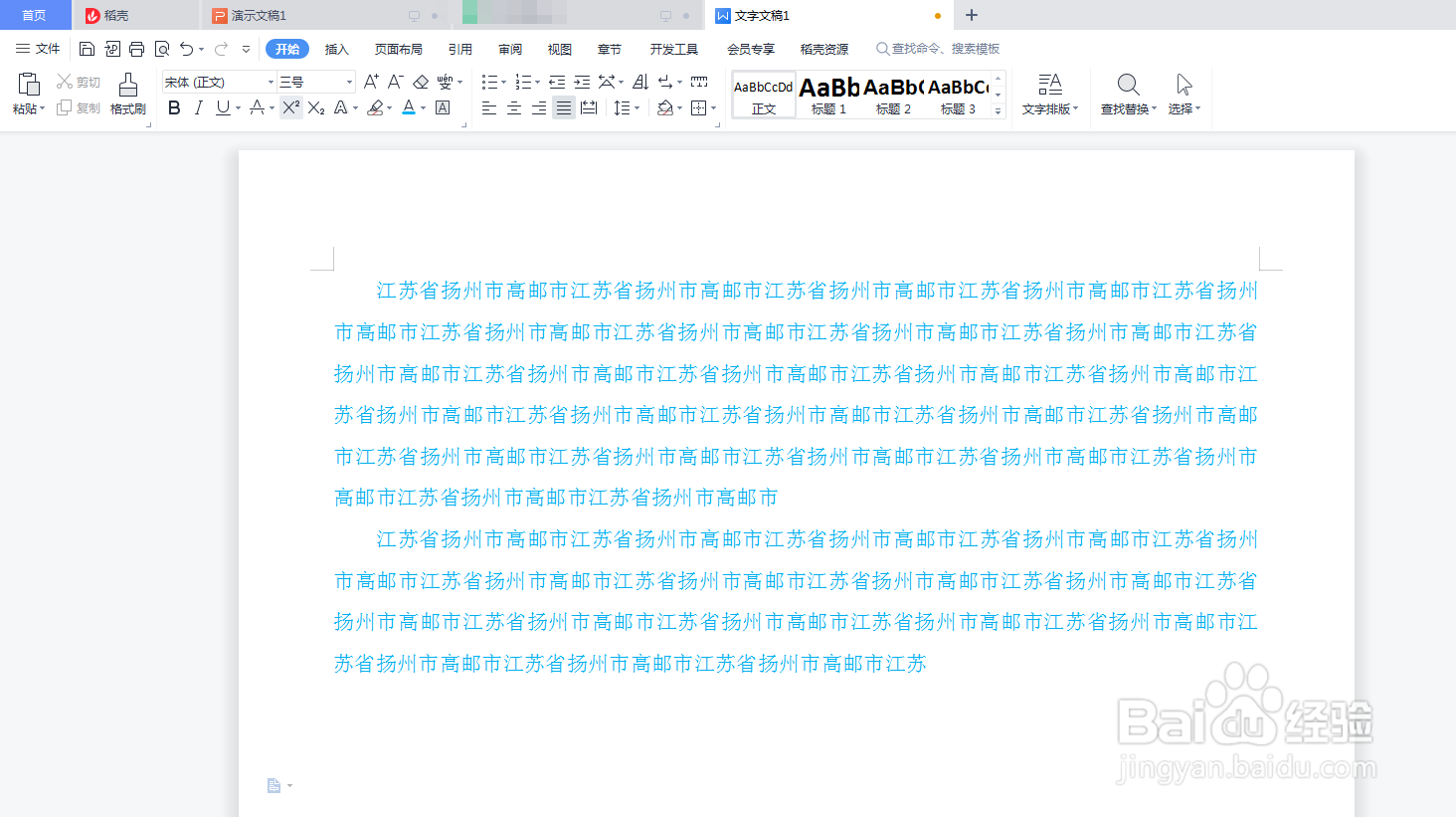The image size is (1456, 817).
Task: Click the Undo arrow icon
Action: (x=186, y=49)
